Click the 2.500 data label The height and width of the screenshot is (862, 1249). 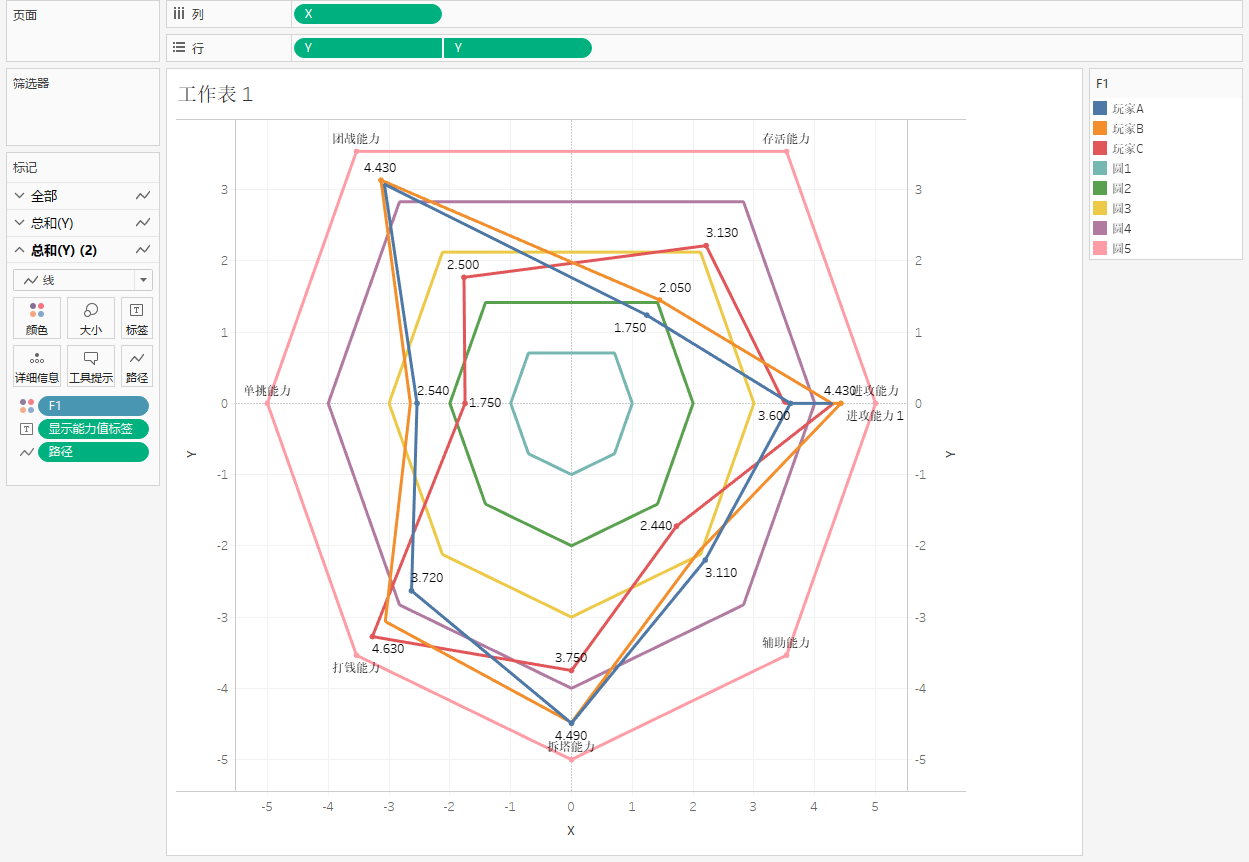(463, 265)
